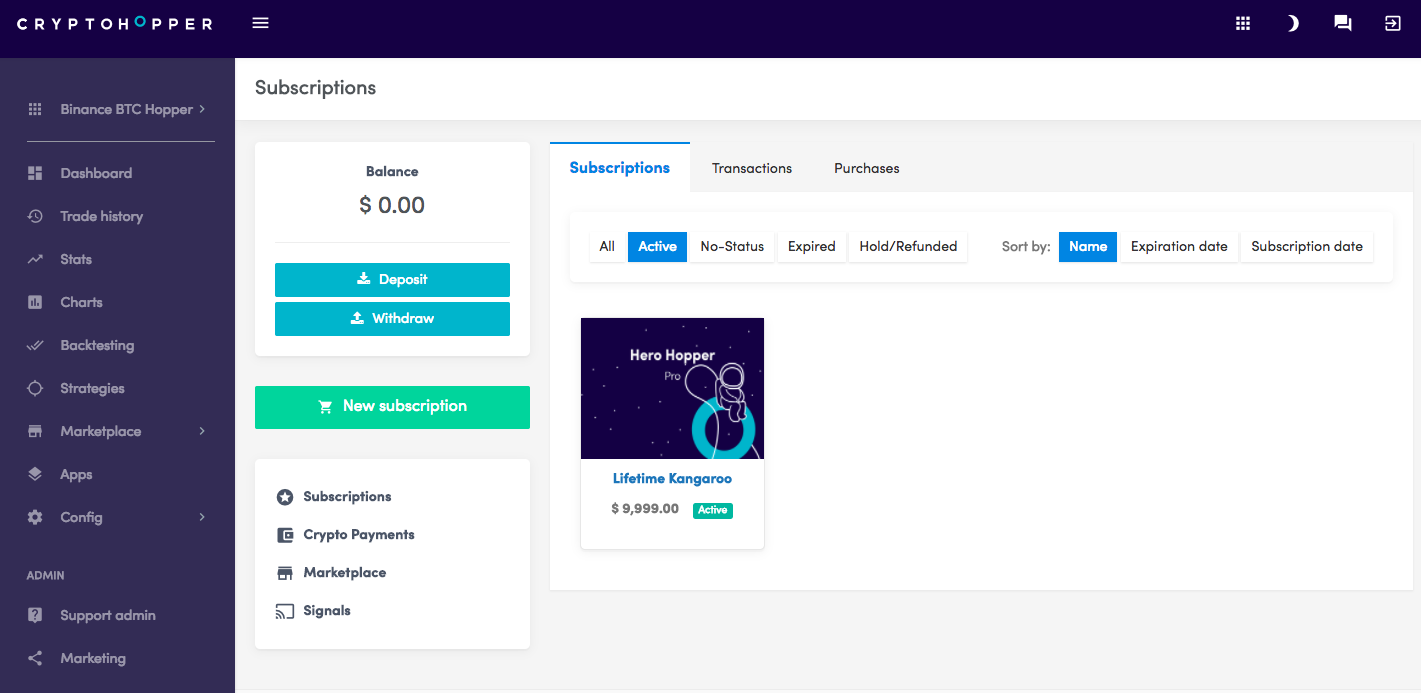Click the shopping cart icon on New subscription
Screen dimensions: 1421x693
[325, 407]
